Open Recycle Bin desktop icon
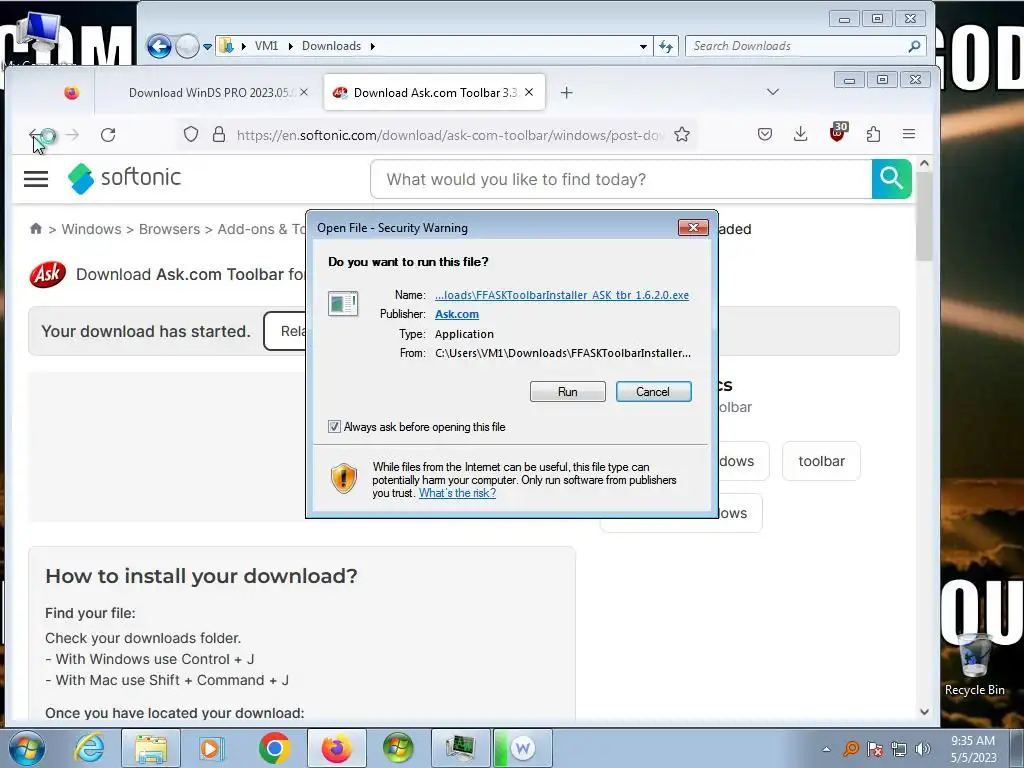 (x=974, y=664)
